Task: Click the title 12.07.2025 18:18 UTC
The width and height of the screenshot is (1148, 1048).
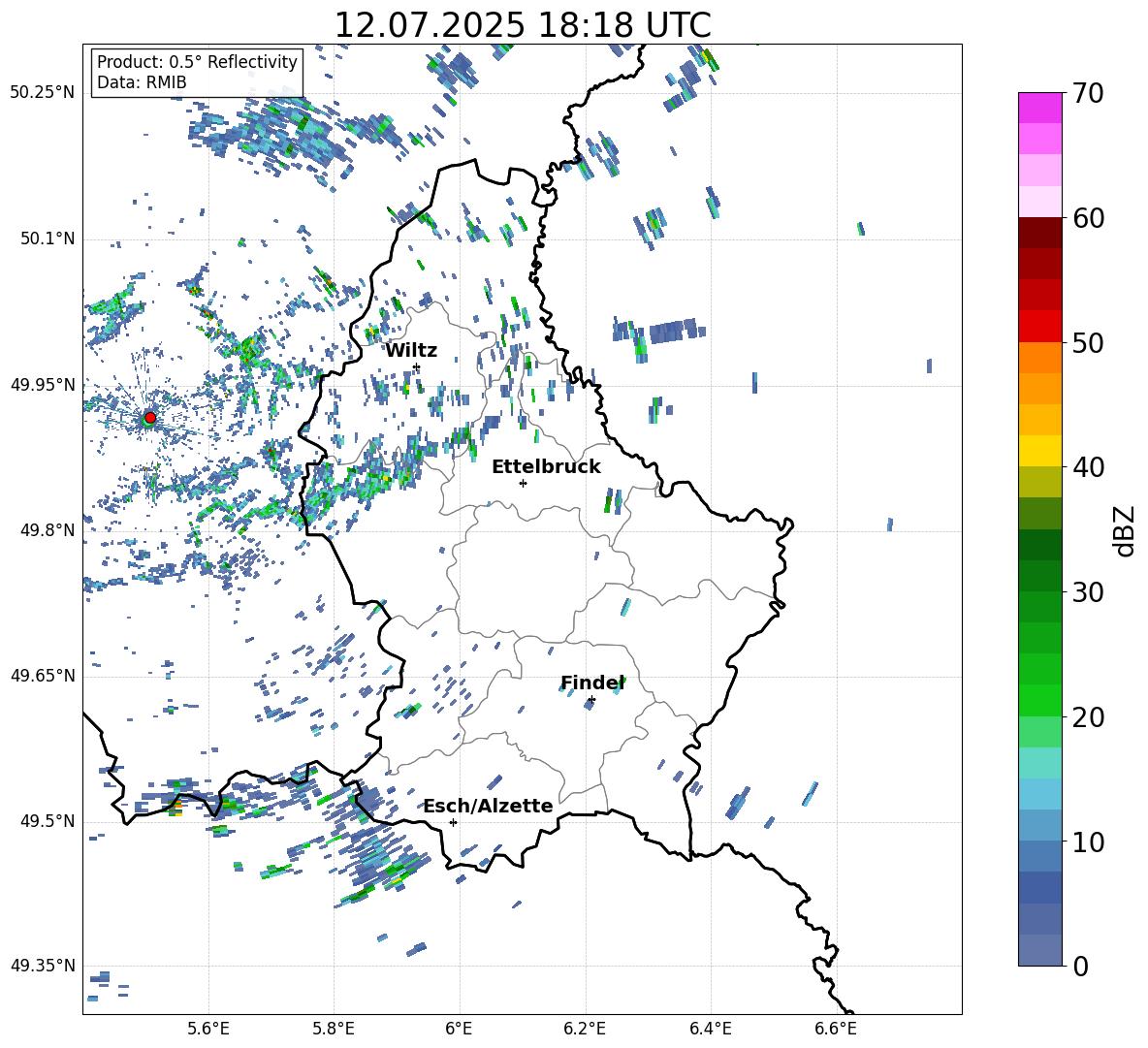Action: click(x=523, y=25)
